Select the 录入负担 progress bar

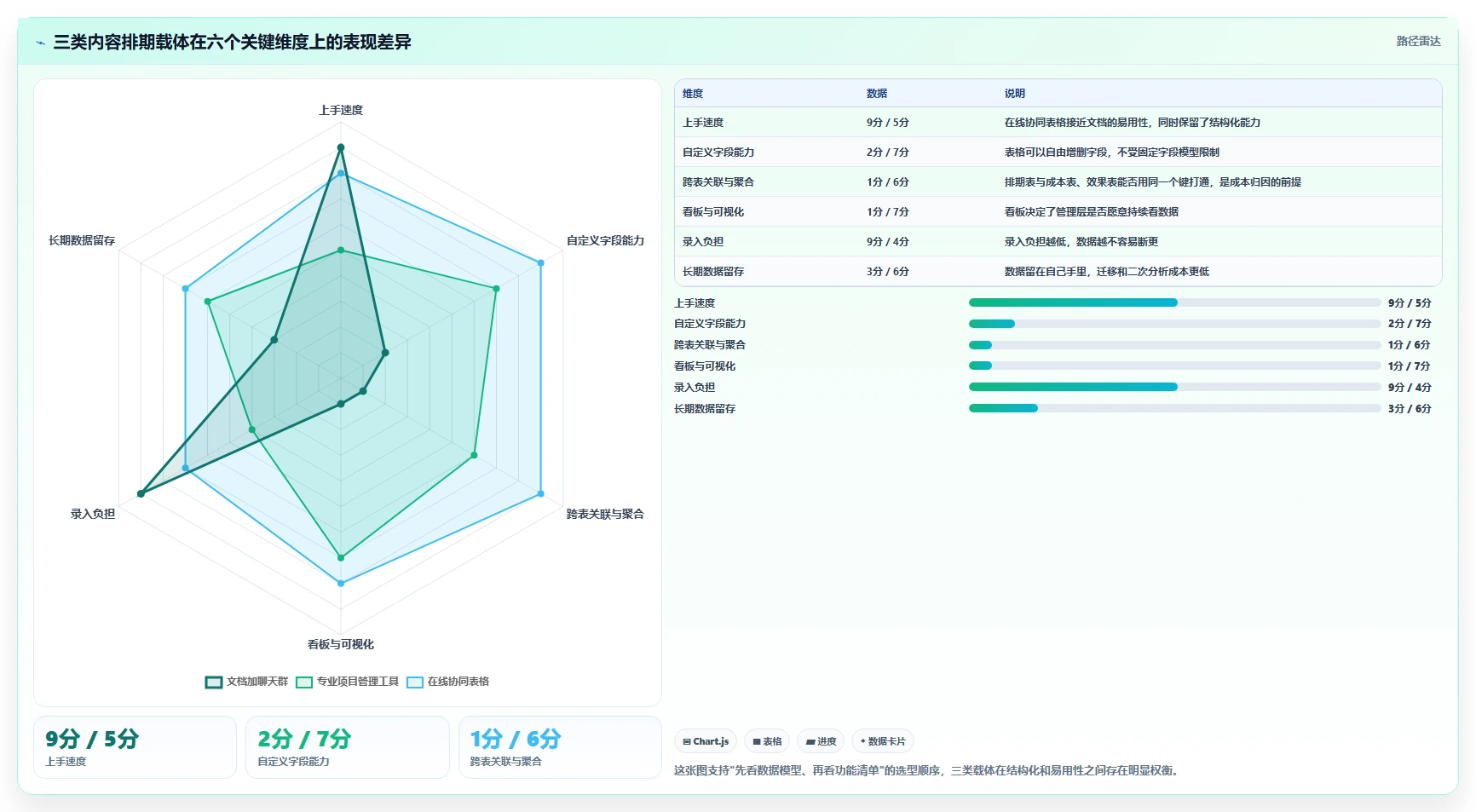(x=1174, y=387)
